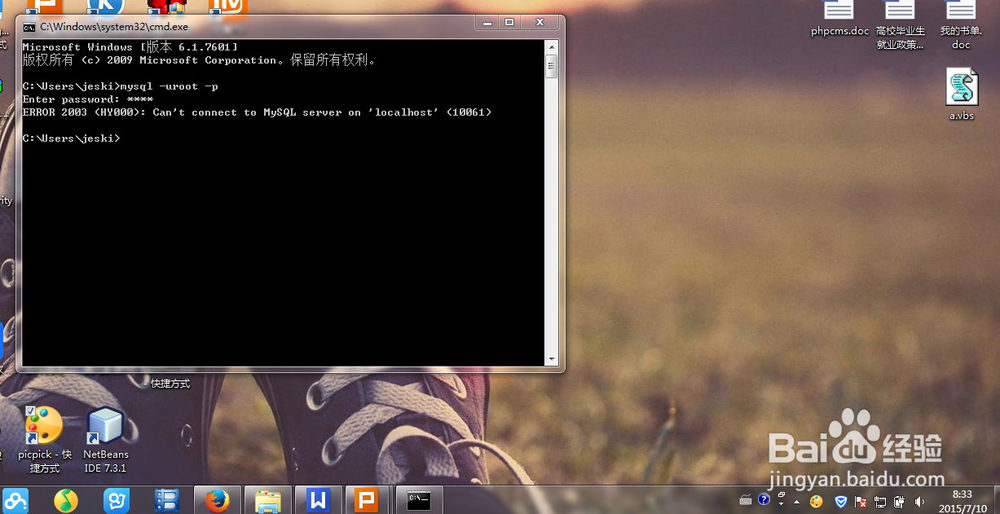The height and width of the screenshot is (514, 1000).
Task: Minimize the cmd.exe window
Action: tap(487, 22)
